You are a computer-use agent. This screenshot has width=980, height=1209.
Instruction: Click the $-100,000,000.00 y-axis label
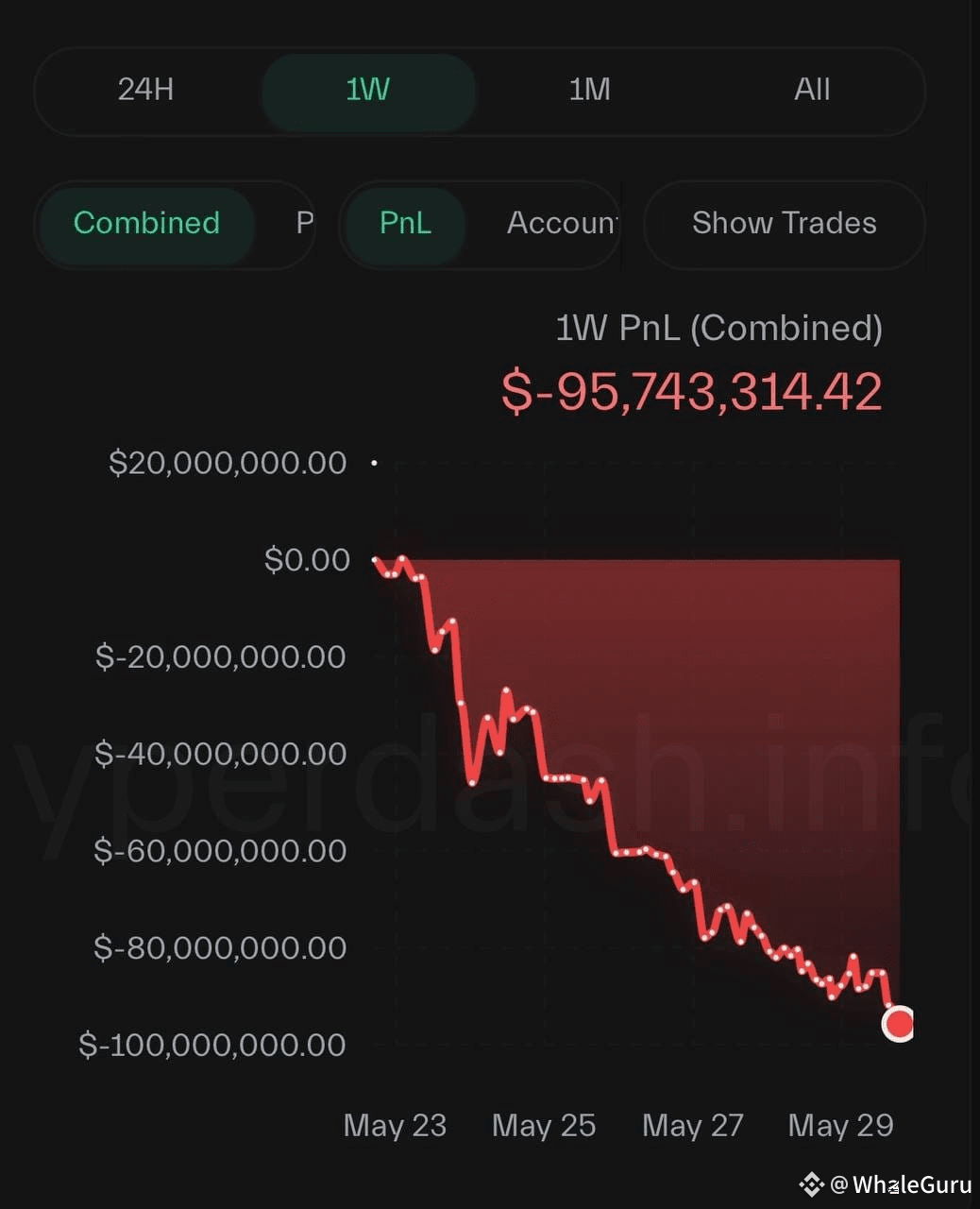coord(212,1045)
